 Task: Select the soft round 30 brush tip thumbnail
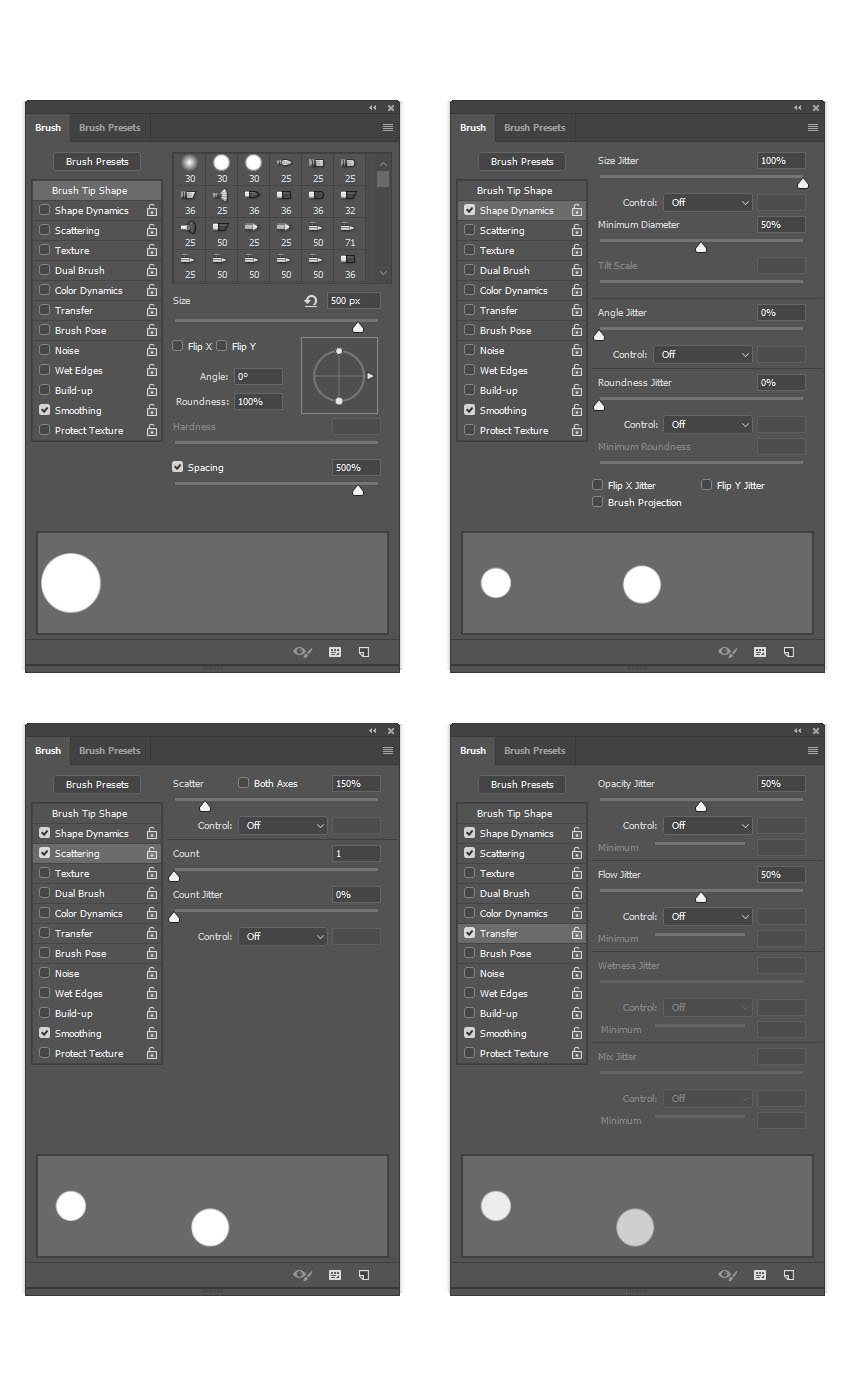(190, 162)
